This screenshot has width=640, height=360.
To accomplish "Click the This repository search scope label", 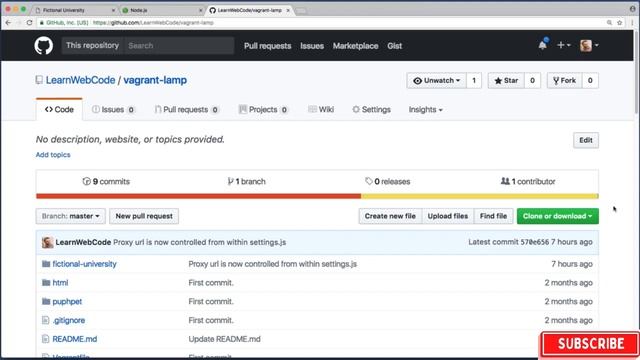I will [93, 45].
